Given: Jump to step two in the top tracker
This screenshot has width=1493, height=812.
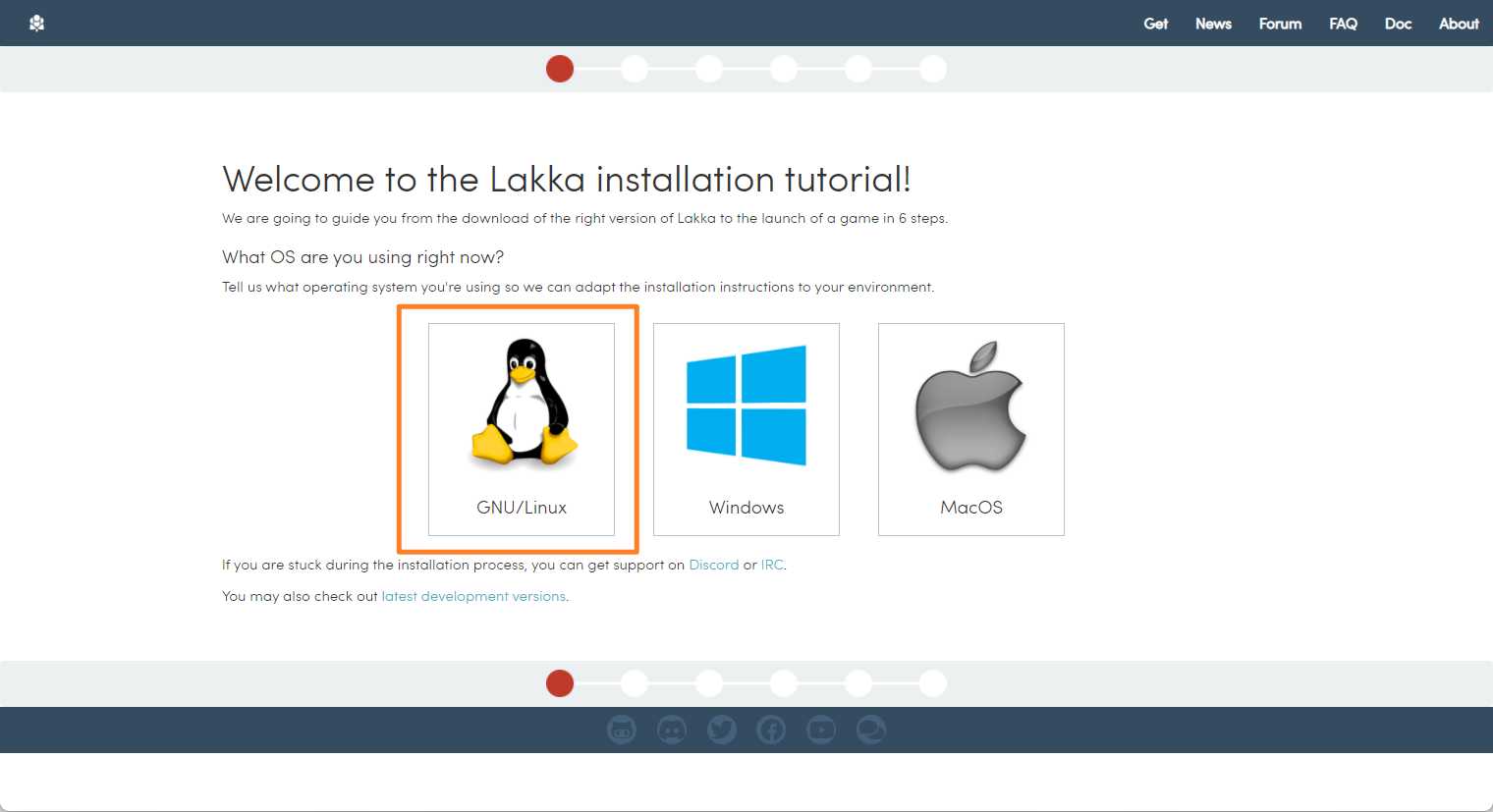Looking at the screenshot, I should (635, 69).
